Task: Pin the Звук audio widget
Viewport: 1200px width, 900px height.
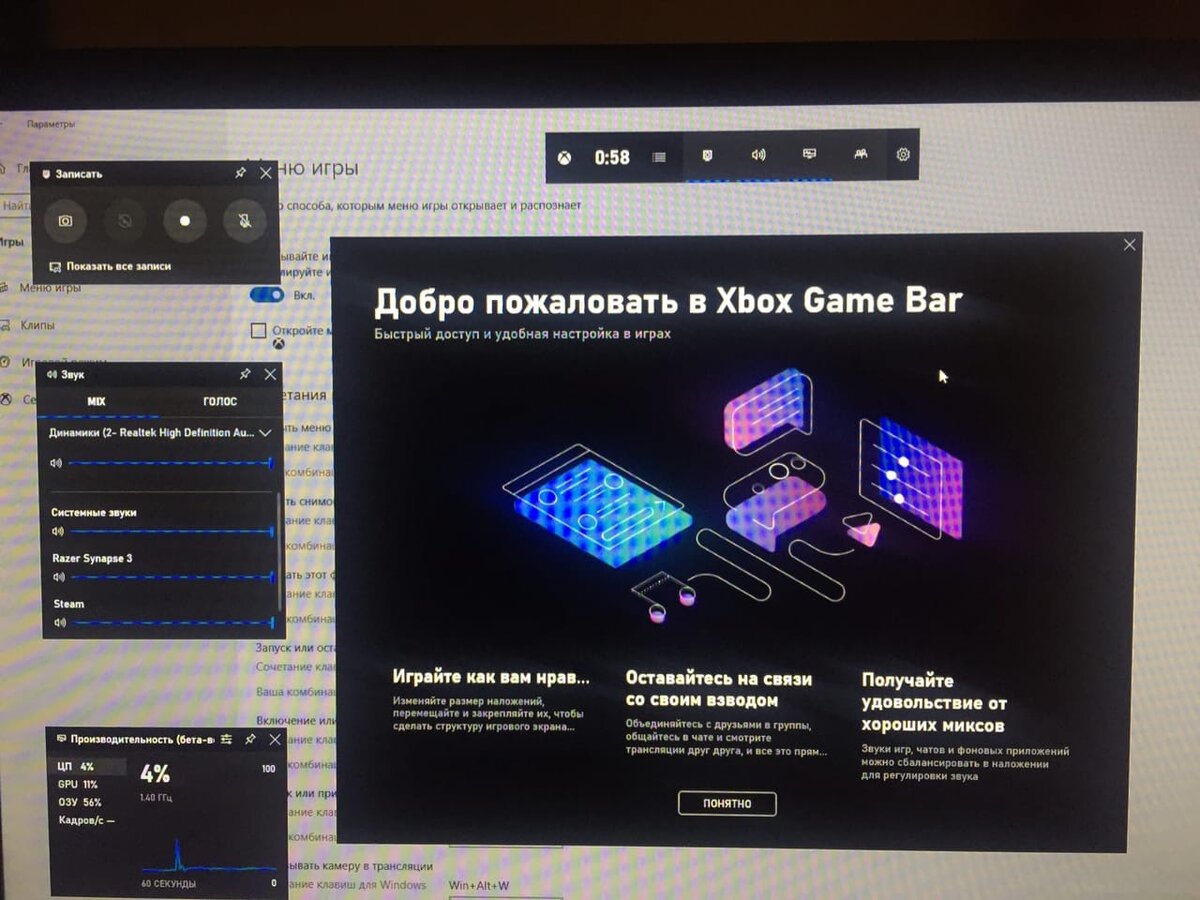Action: point(245,374)
